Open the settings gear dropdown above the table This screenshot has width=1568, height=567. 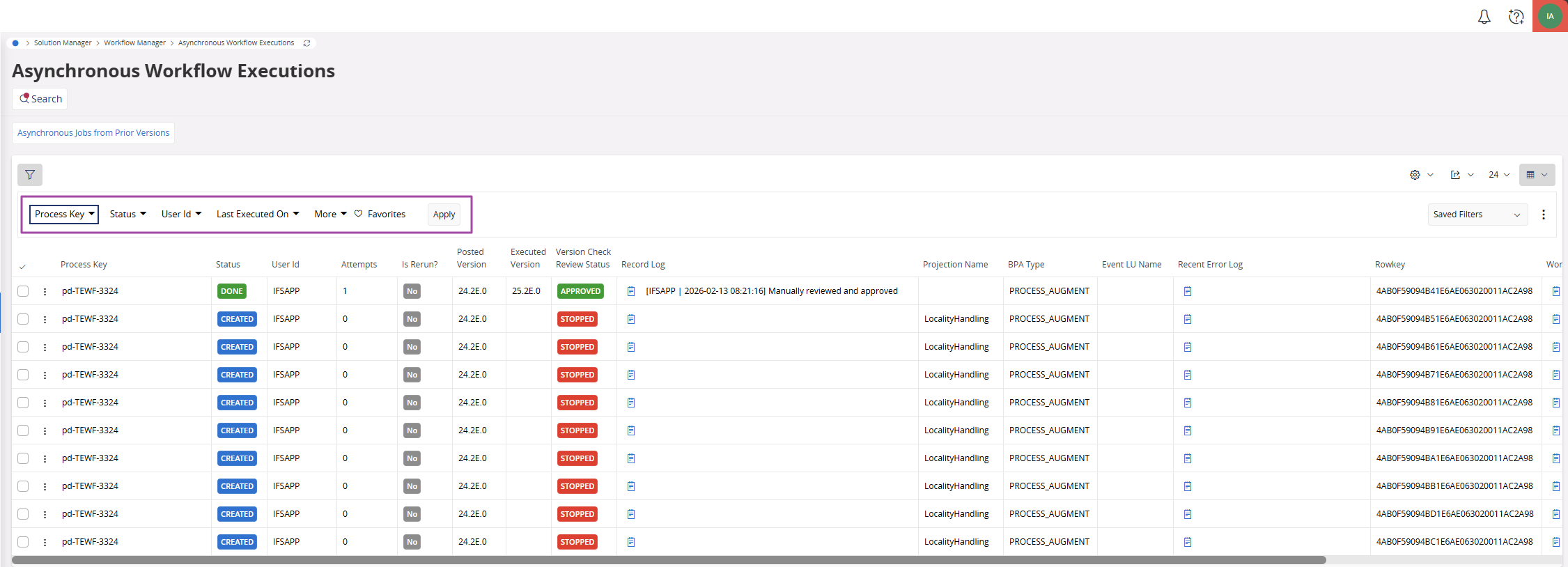point(1421,175)
